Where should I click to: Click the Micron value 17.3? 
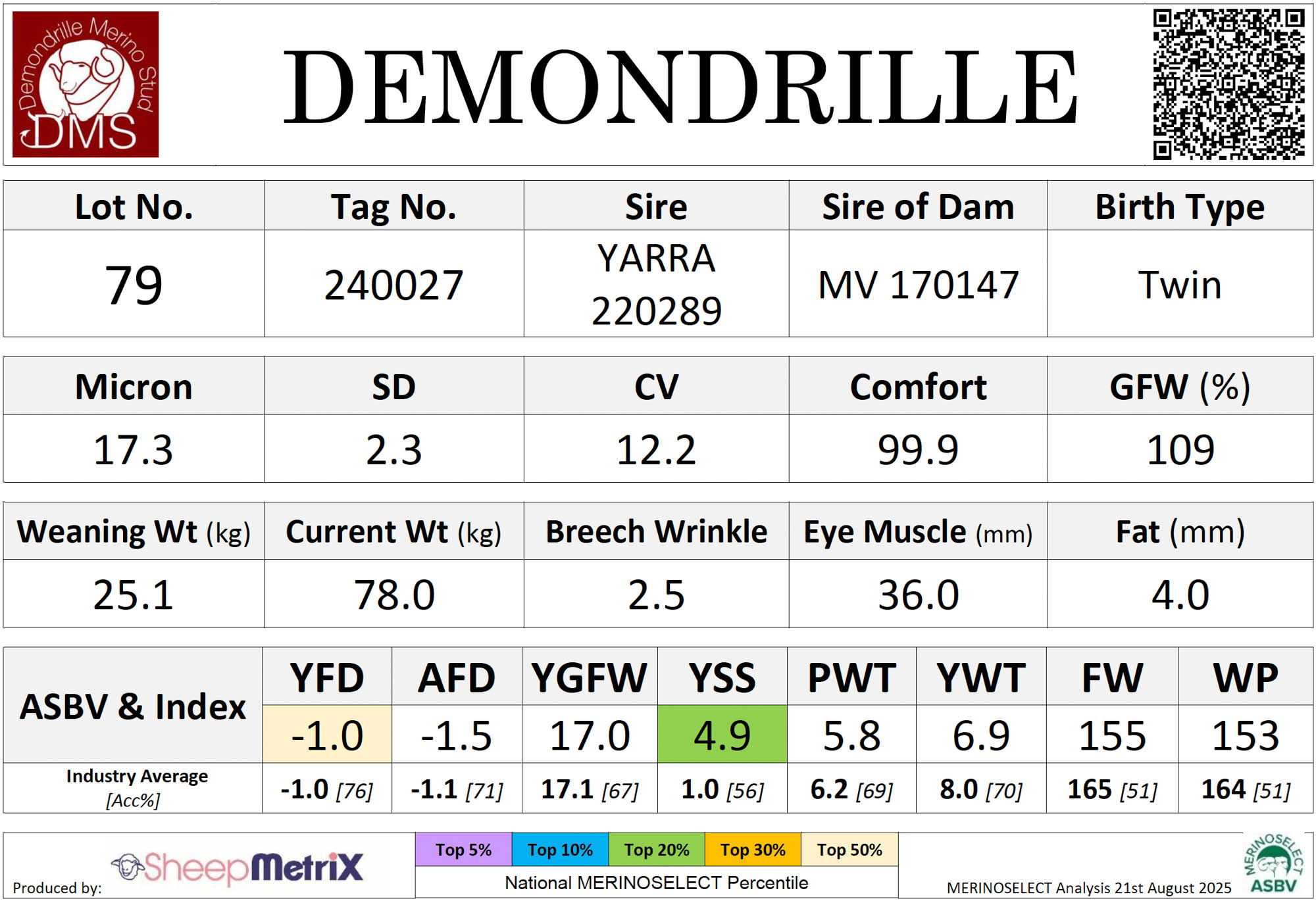tap(134, 450)
